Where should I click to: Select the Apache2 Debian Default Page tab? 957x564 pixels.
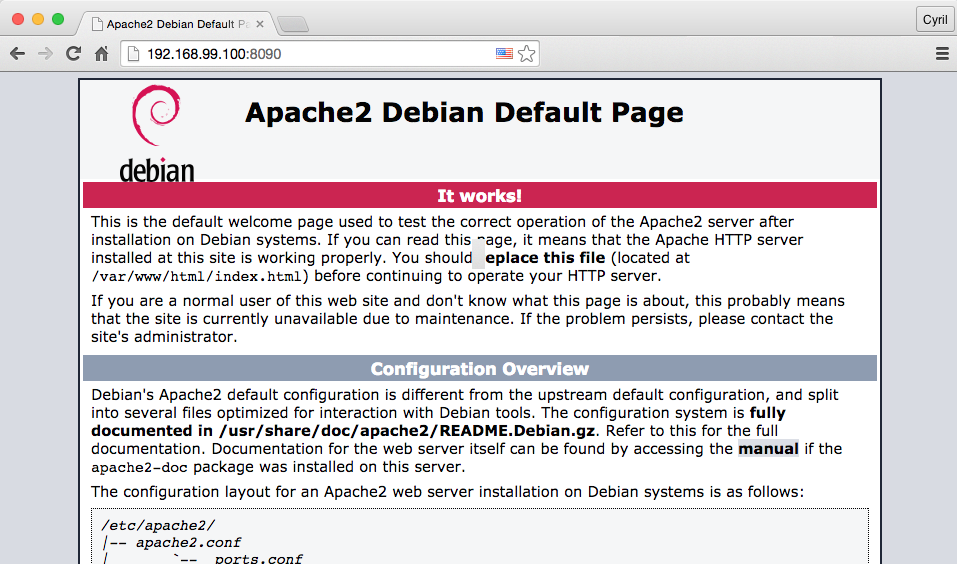click(174, 24)
